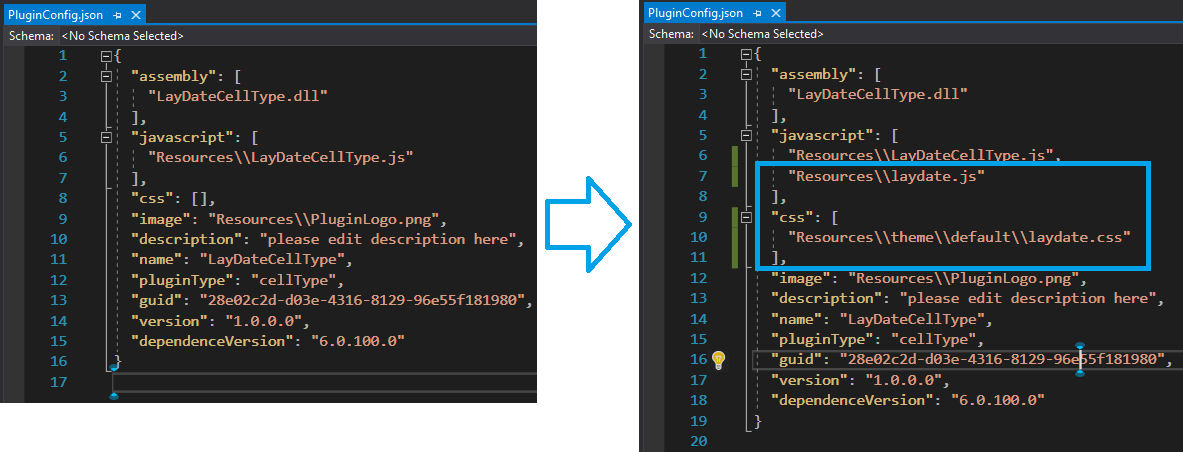Collapse the "assembly" array in left editor
The image size is (1183, 452).
pyautogui.click(x=106, y=76)
